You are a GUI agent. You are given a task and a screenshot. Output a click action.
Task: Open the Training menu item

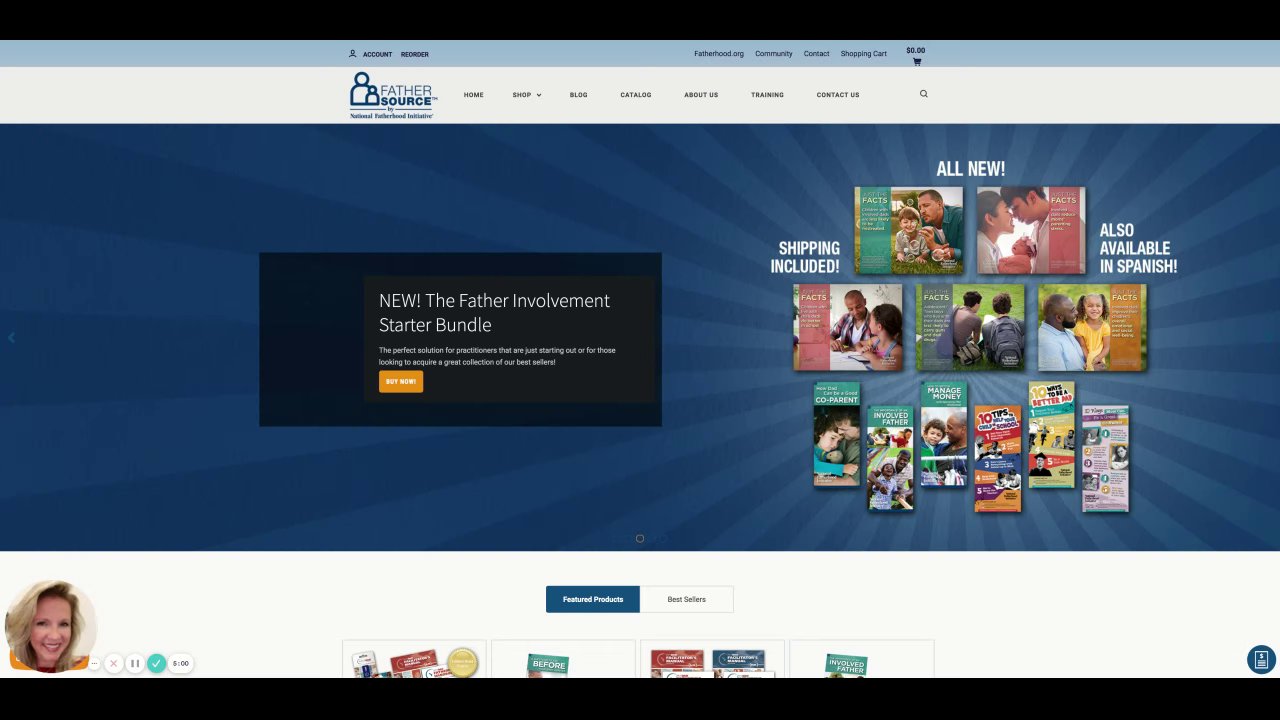click(767, 95)
